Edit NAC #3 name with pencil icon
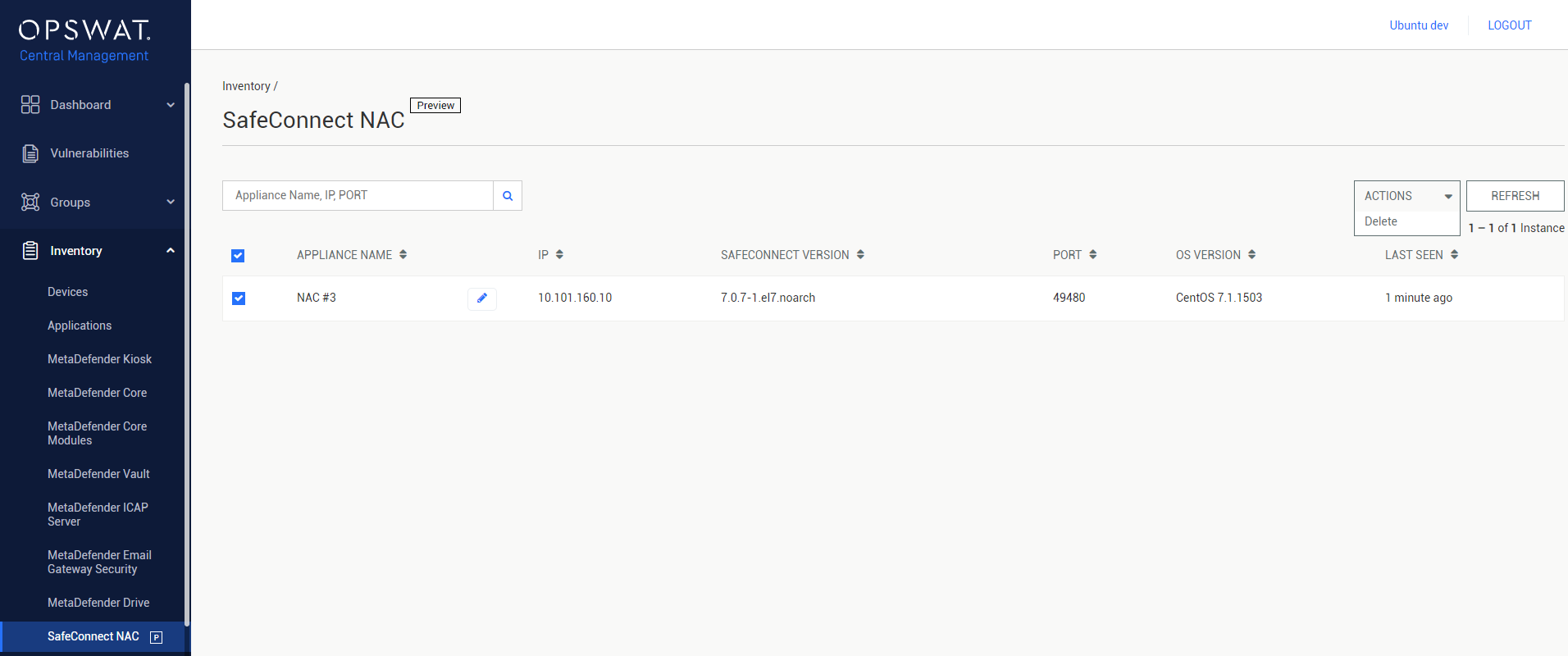This screenshot has width=1568, height=656. point(482,298)
